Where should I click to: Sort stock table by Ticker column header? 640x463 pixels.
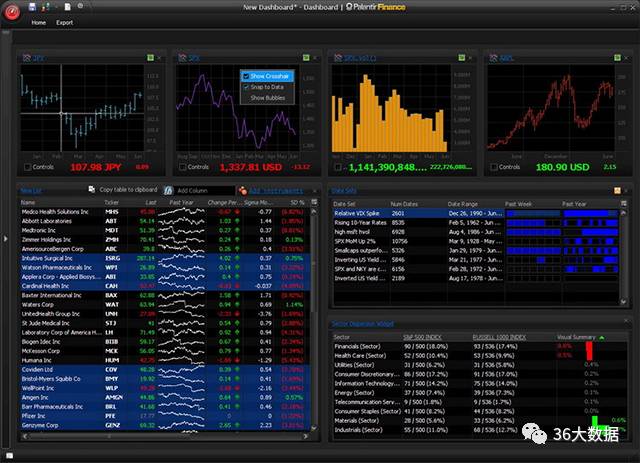[111, 203]
